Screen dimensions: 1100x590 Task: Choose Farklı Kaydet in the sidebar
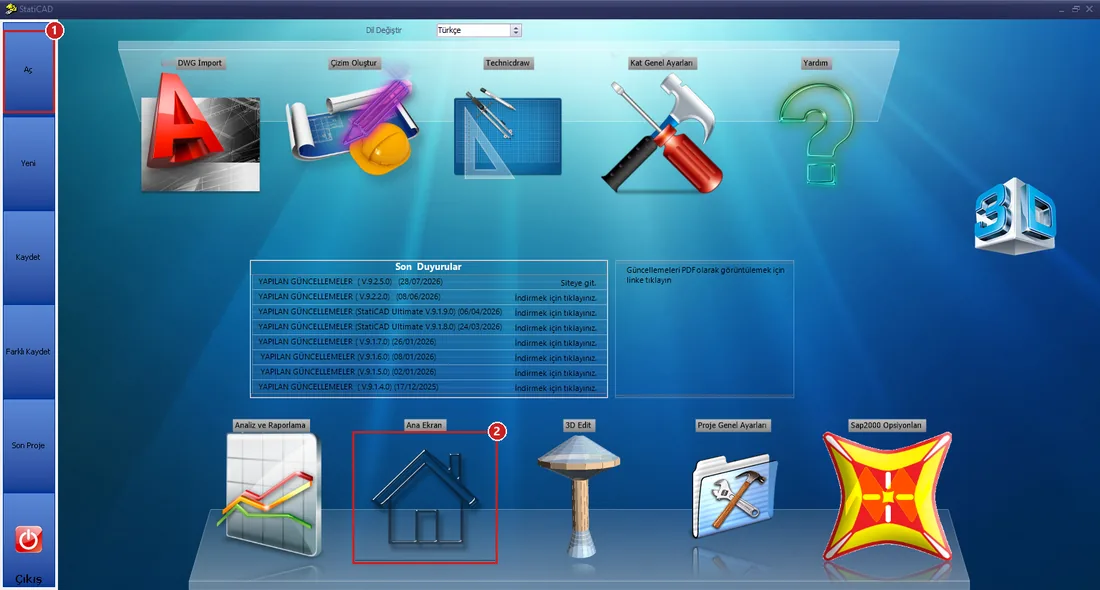coord(28,351)
